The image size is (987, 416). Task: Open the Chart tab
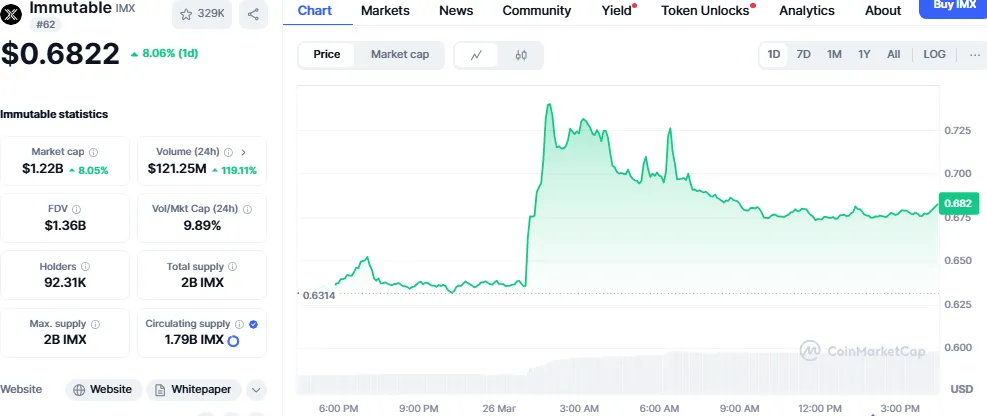coord(315,11)
